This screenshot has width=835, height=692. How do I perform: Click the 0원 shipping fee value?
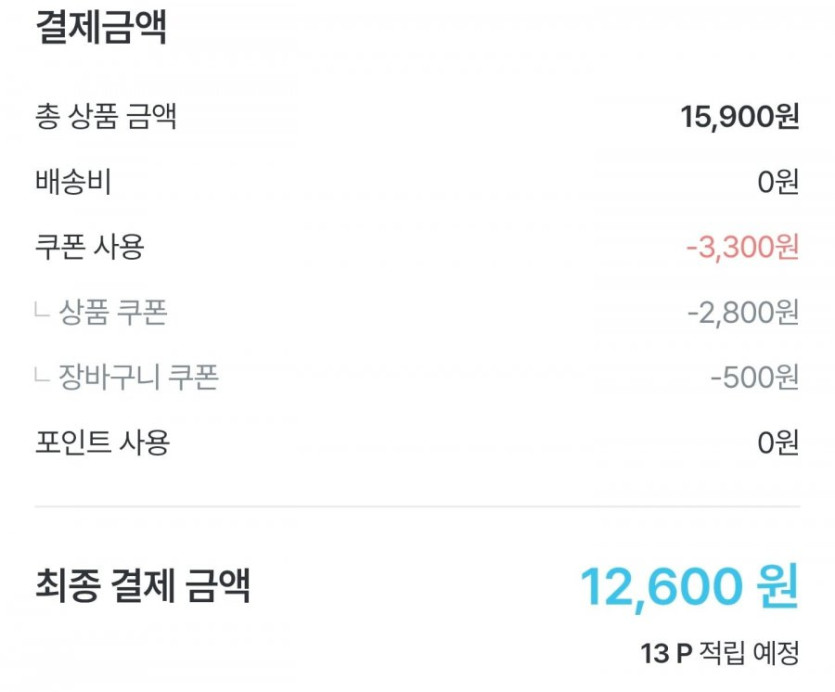tap(777, 183)
